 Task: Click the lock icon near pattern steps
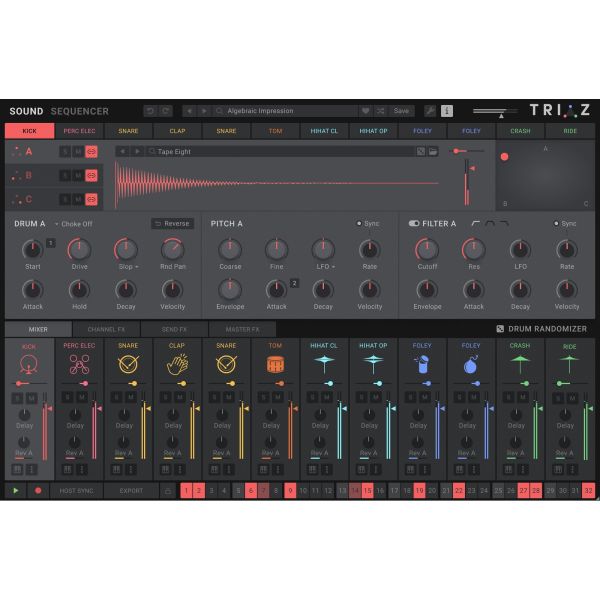pyautogui.click(x=168, y=491)
